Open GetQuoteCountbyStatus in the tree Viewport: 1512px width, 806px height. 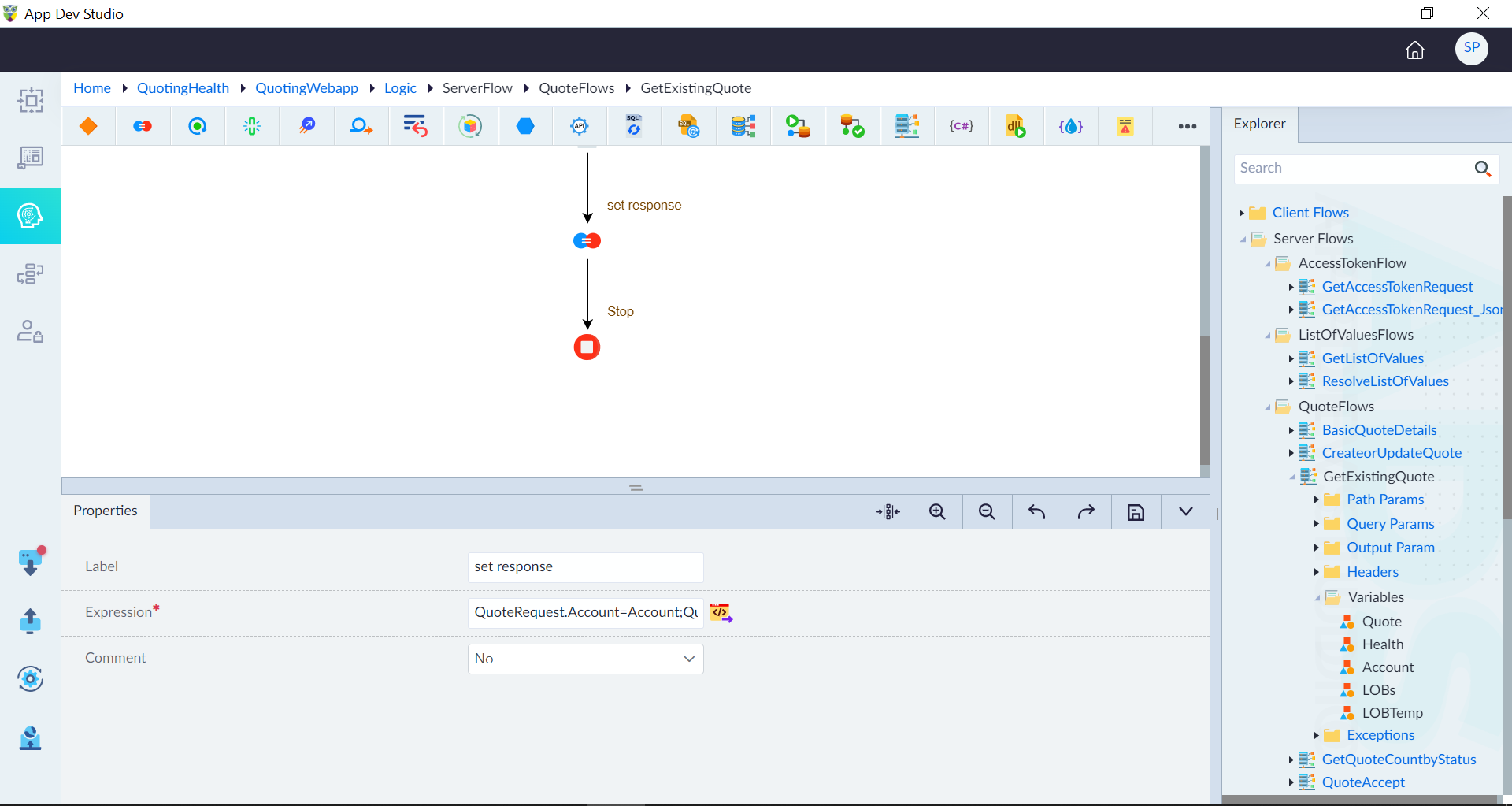click(1399, 760)
